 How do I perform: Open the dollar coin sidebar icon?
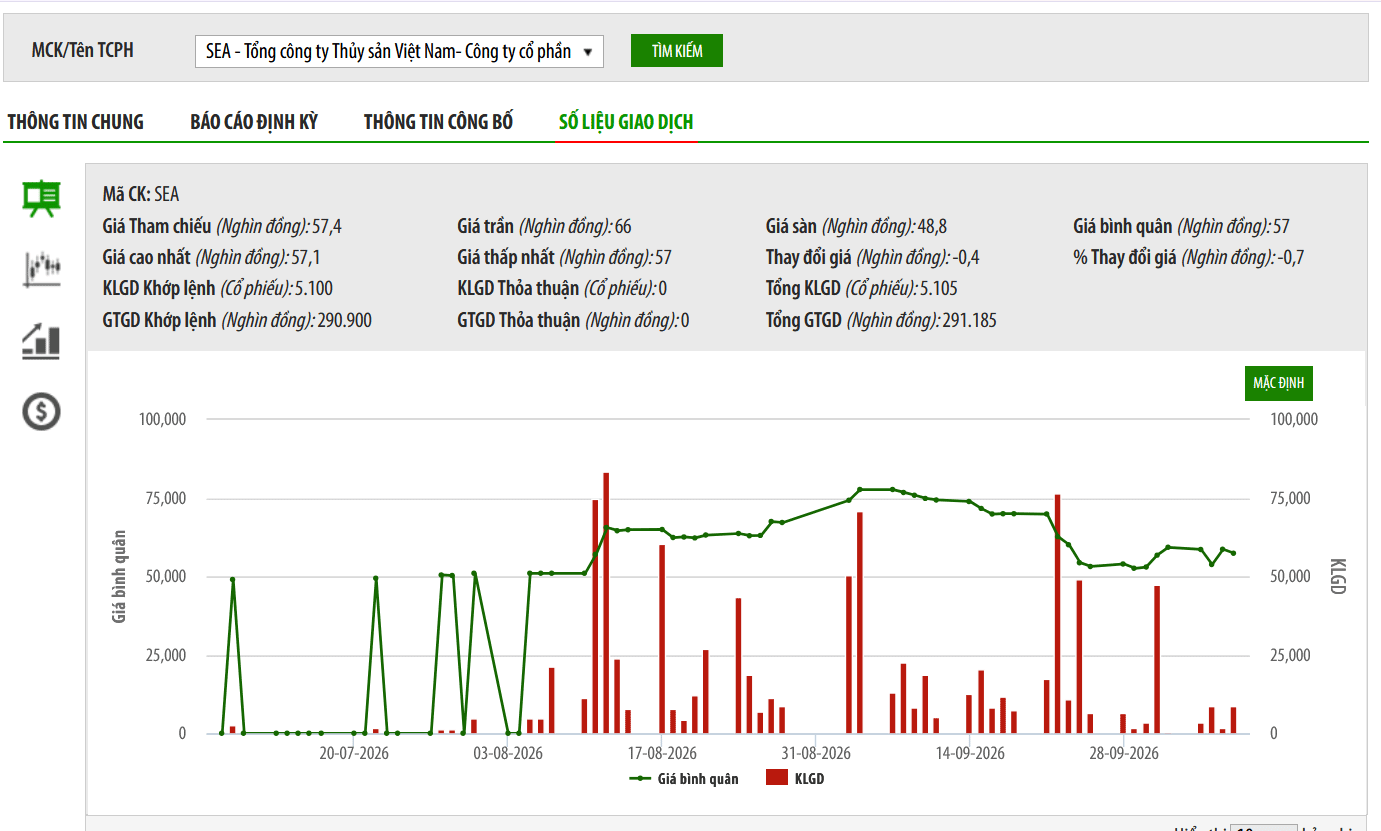point(42,411)
